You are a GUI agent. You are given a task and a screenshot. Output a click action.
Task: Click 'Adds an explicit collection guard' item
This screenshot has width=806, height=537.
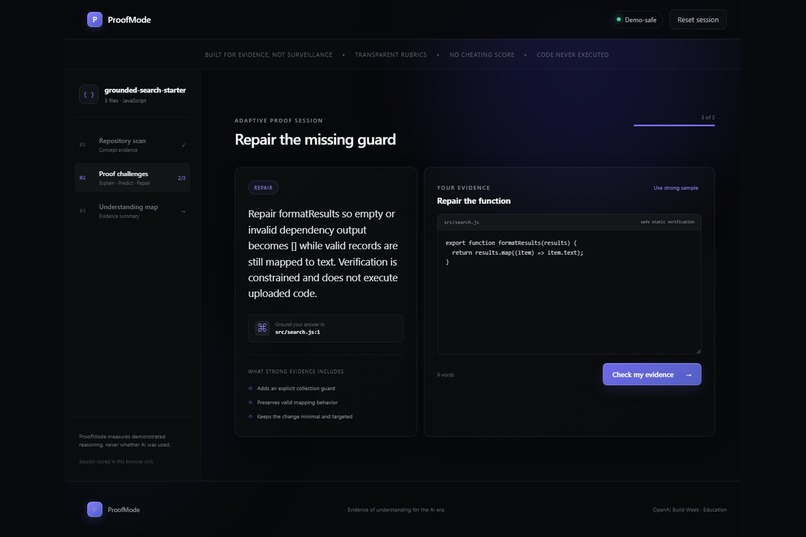tap(296, 388)
